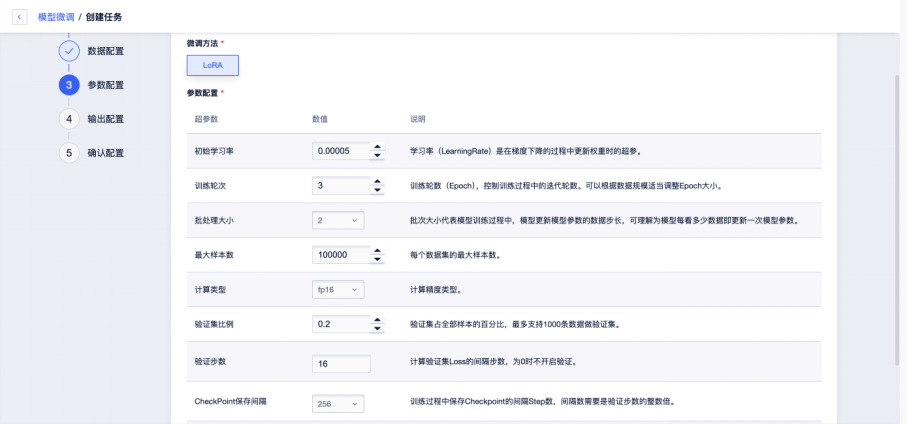This screenshot has height=424, width=908.
Task: Click the completed step checkmark for 数据配置
Action: 68,51
